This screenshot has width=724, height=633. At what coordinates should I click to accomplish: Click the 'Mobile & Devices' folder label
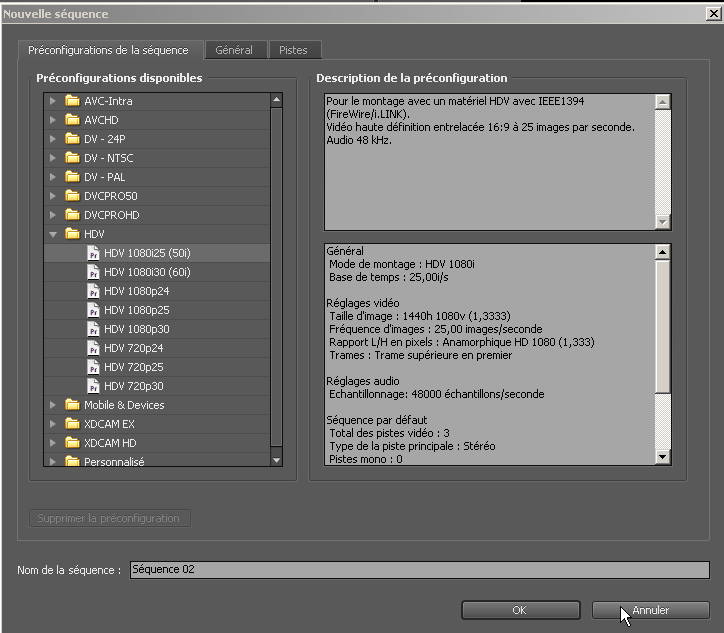124,405
